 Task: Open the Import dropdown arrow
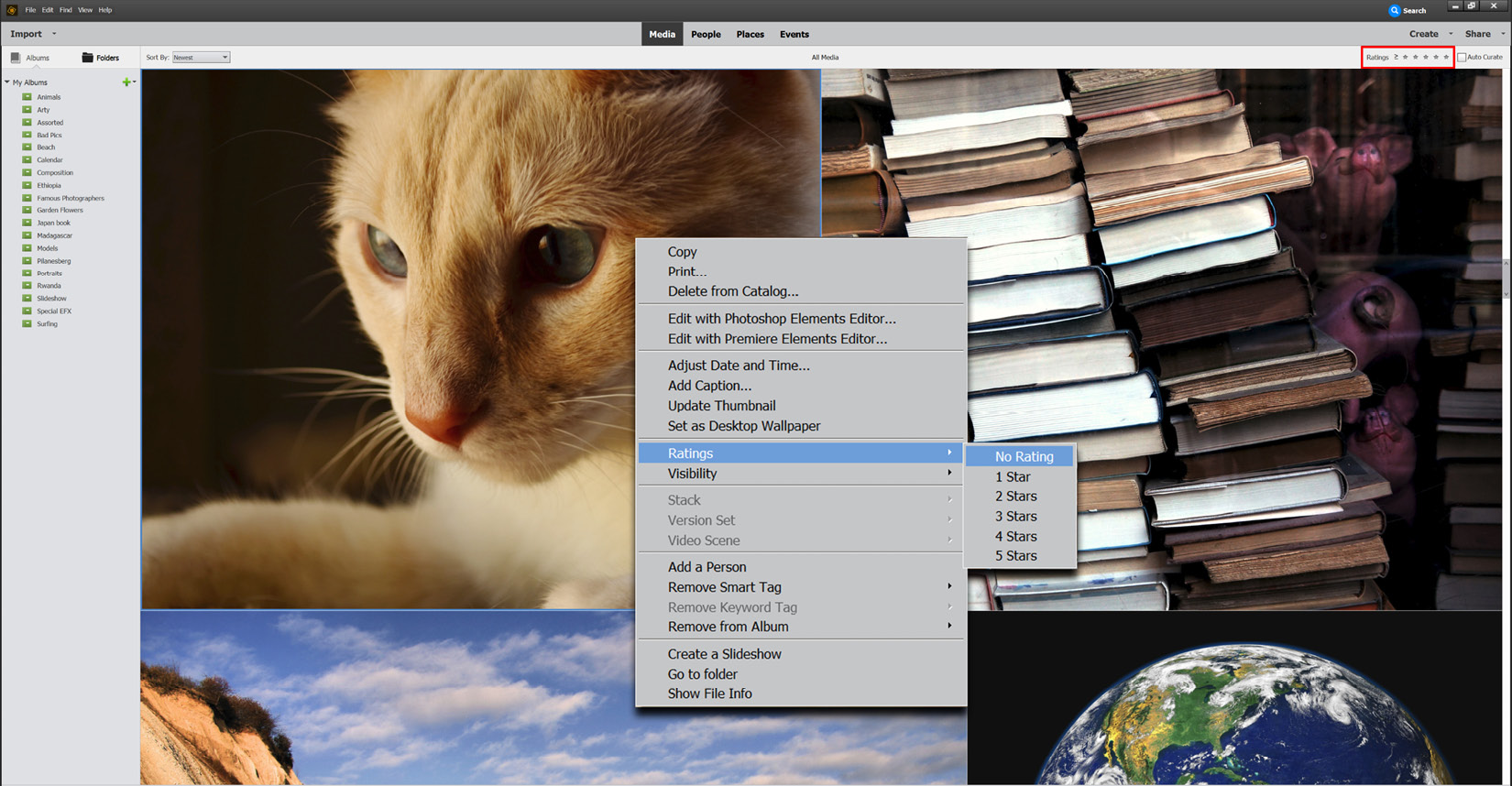[54, 34]
